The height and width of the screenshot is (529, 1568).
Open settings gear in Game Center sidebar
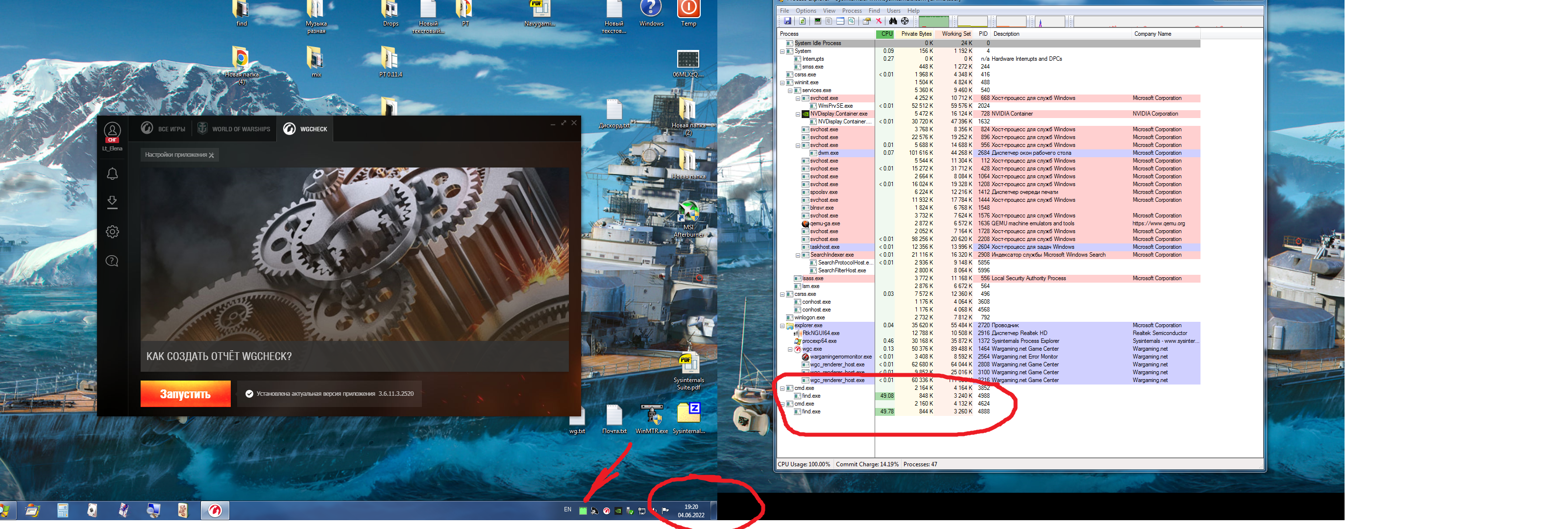point(112,231)
